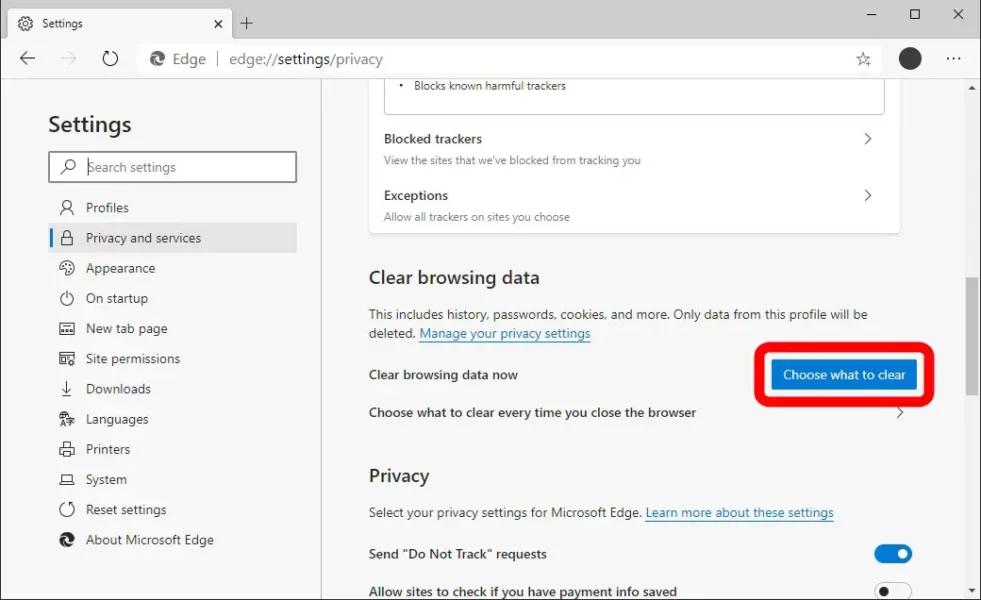
Task: Click the Search settings field
Action: (x=173, y=167)
